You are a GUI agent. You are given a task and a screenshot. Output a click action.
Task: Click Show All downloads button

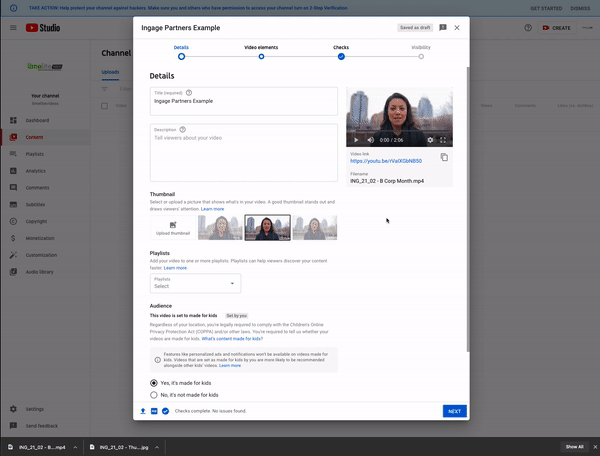tap(574, 447)
